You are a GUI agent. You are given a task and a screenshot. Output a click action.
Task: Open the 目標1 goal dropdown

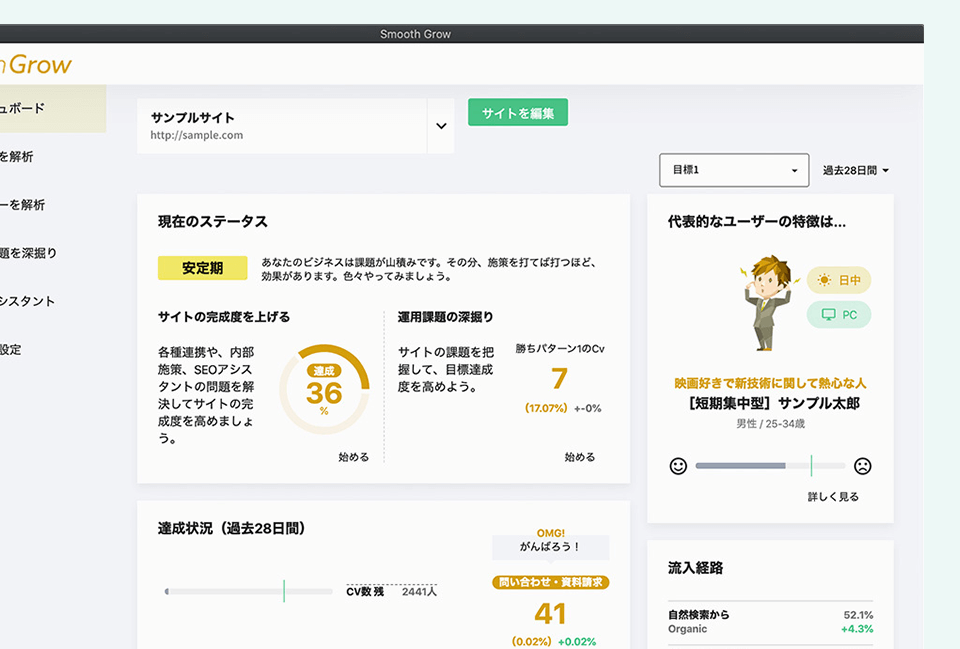734,170
